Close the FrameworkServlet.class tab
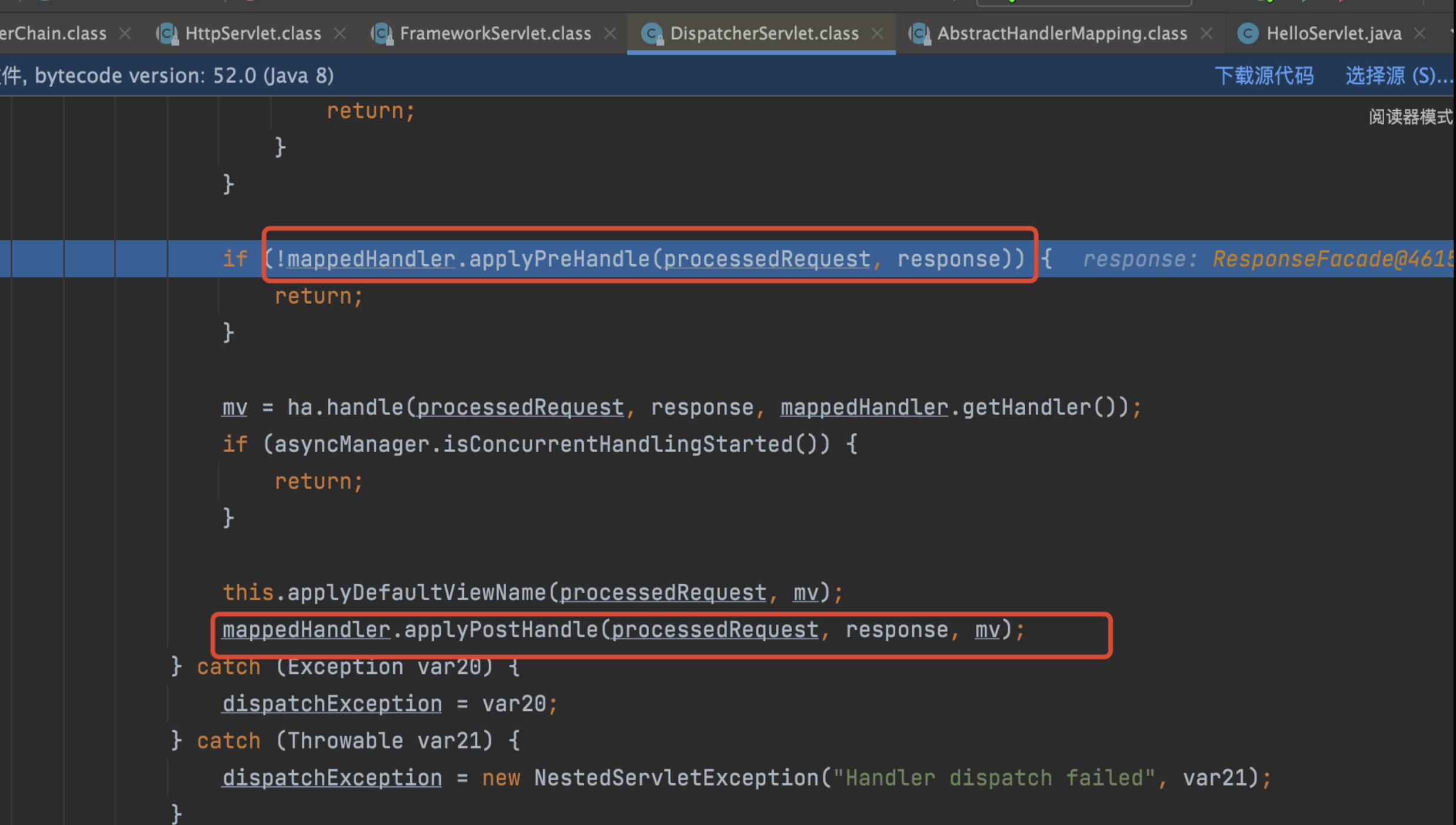Viewport: 1456px width, 825px height. 610,34
